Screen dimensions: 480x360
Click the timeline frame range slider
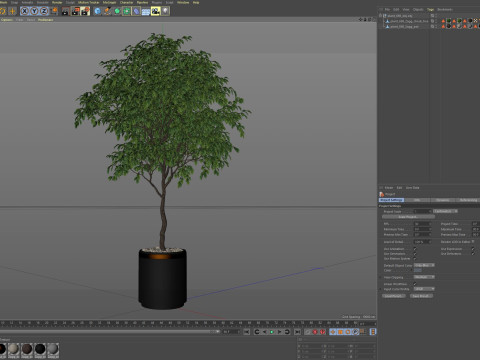pos(109,332)
